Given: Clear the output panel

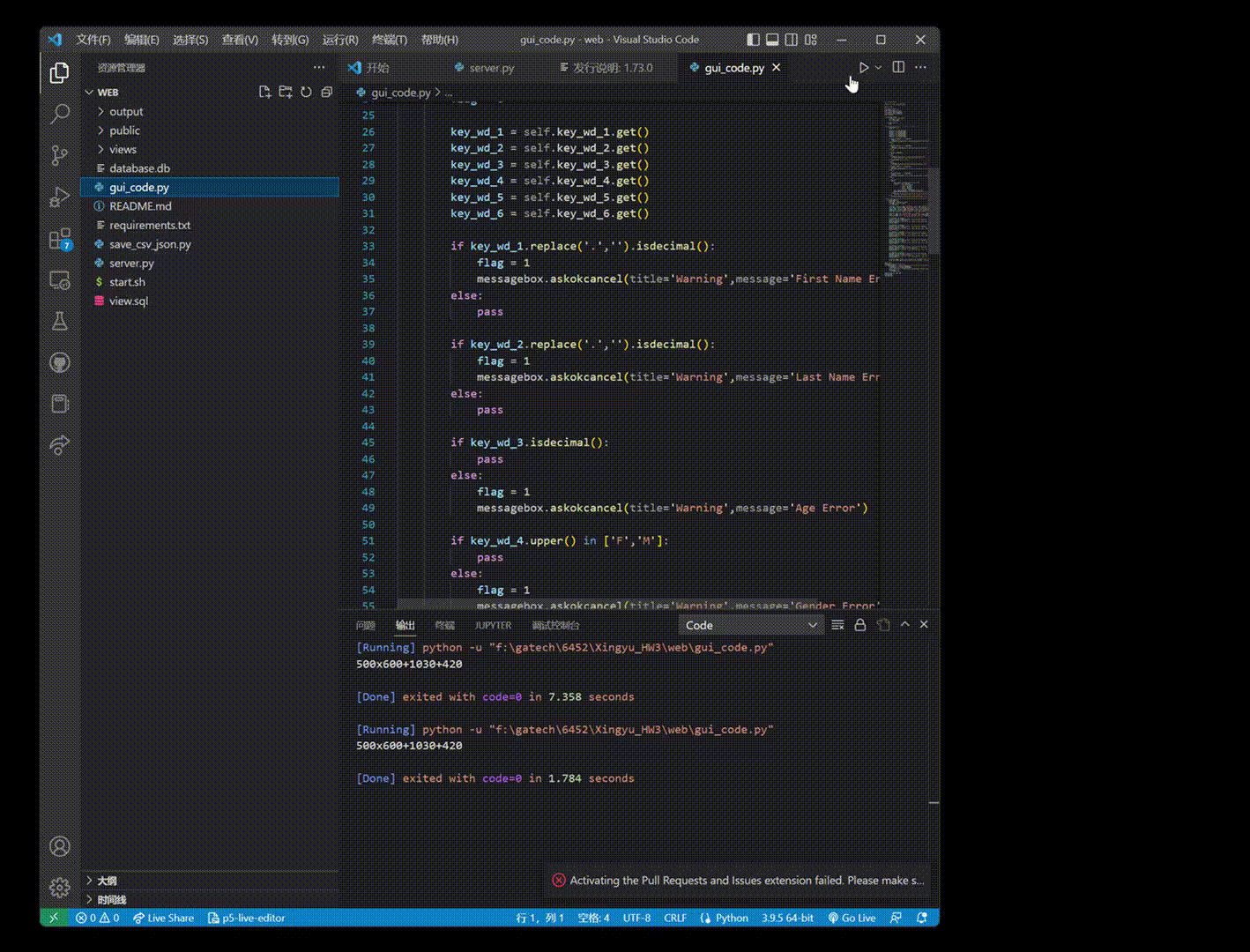Looking at the screenshot, I should point(837,625).
